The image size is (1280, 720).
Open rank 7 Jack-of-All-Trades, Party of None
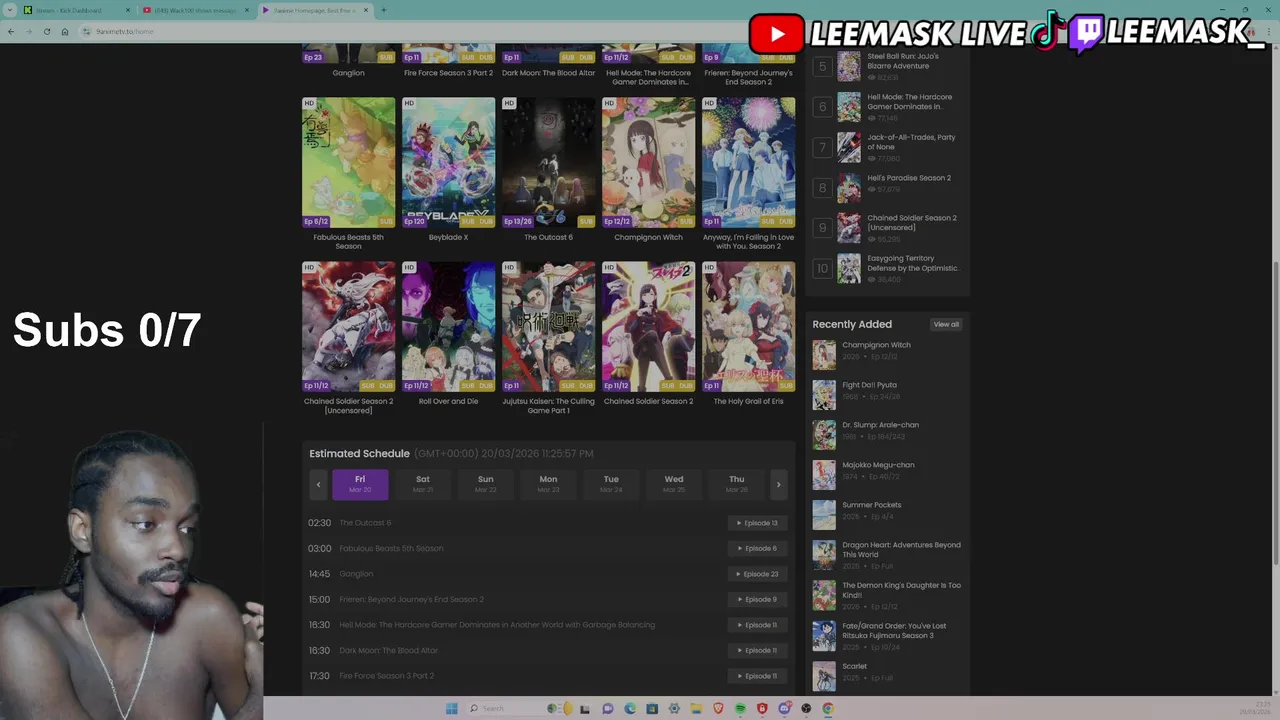pyautogui.click(x=911, y=142)
